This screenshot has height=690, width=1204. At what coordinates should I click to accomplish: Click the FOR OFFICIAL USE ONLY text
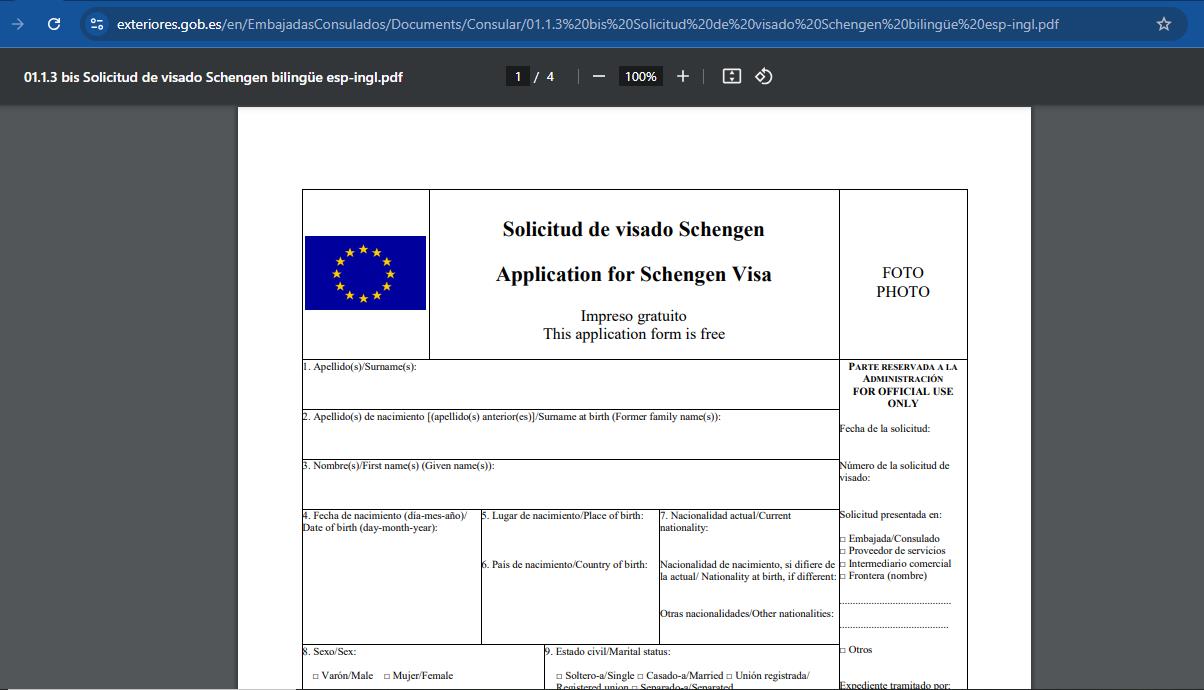[x=903, y=397]
